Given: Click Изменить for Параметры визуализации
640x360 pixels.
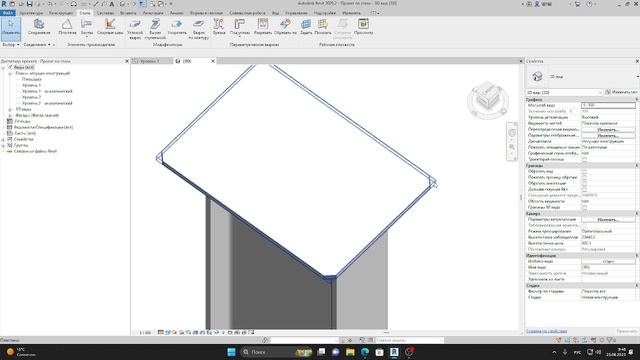Looking at the screenshot, I should [608, 220].
